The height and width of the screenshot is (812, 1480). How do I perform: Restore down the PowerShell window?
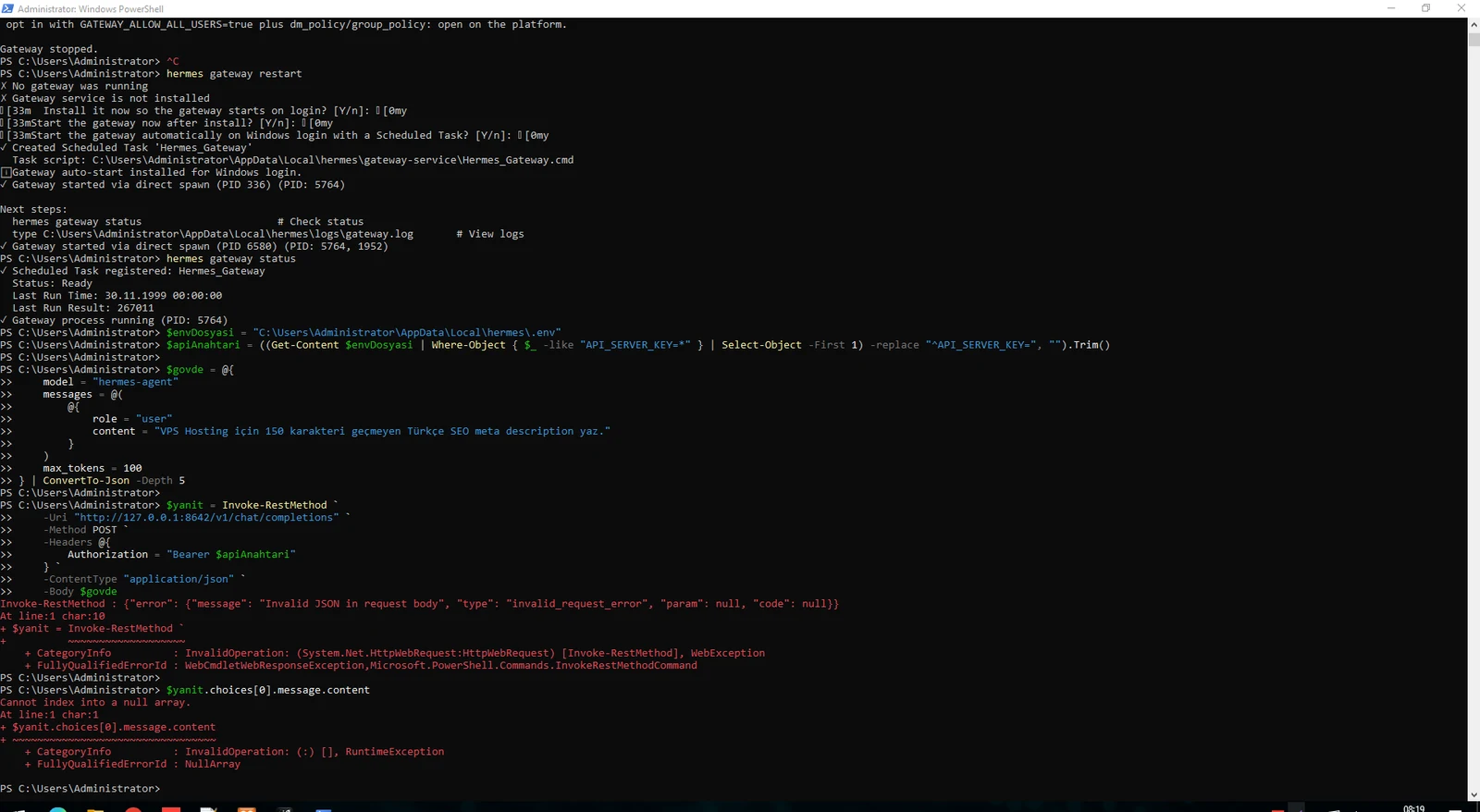click(x=1426, y=8)
